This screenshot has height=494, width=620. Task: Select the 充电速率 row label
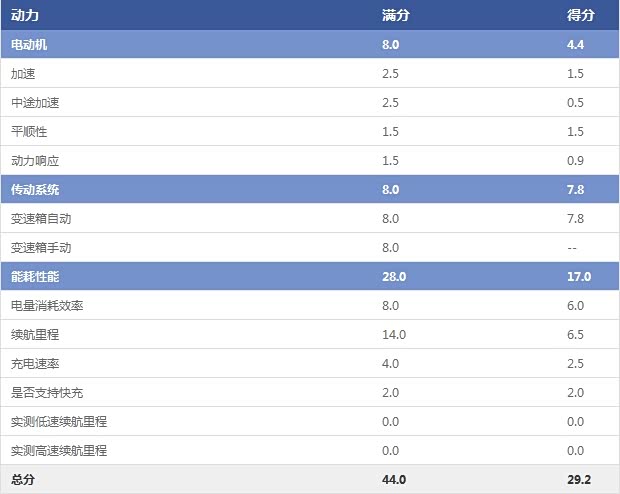click(x=35, y=364)
